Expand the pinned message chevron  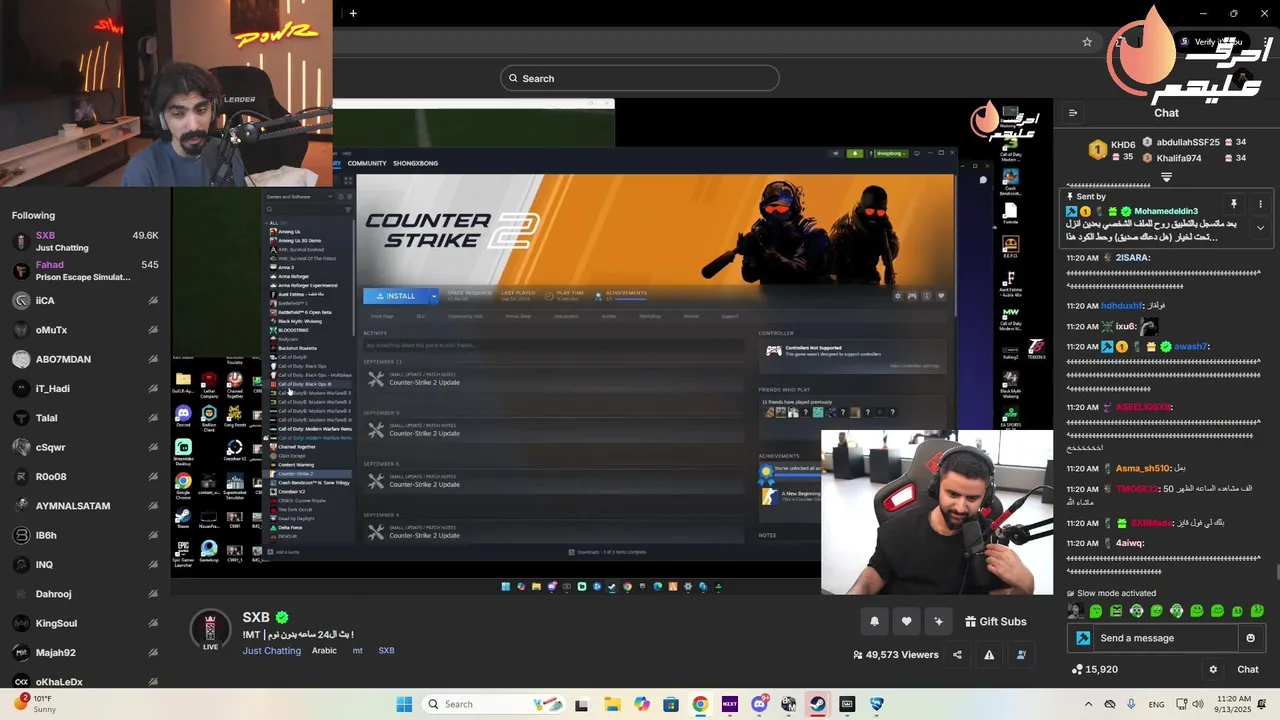(x=1260, y=228)
